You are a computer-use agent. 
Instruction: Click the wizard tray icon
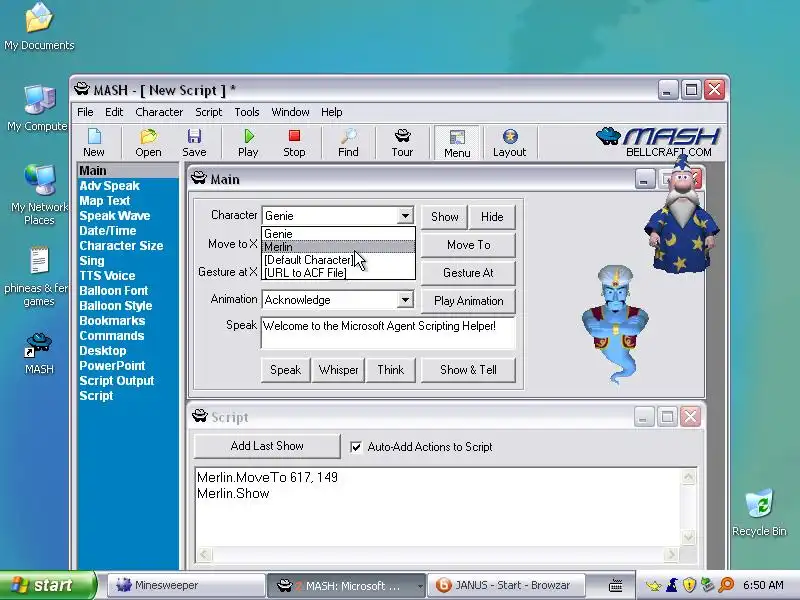click(x=672, y=585)
